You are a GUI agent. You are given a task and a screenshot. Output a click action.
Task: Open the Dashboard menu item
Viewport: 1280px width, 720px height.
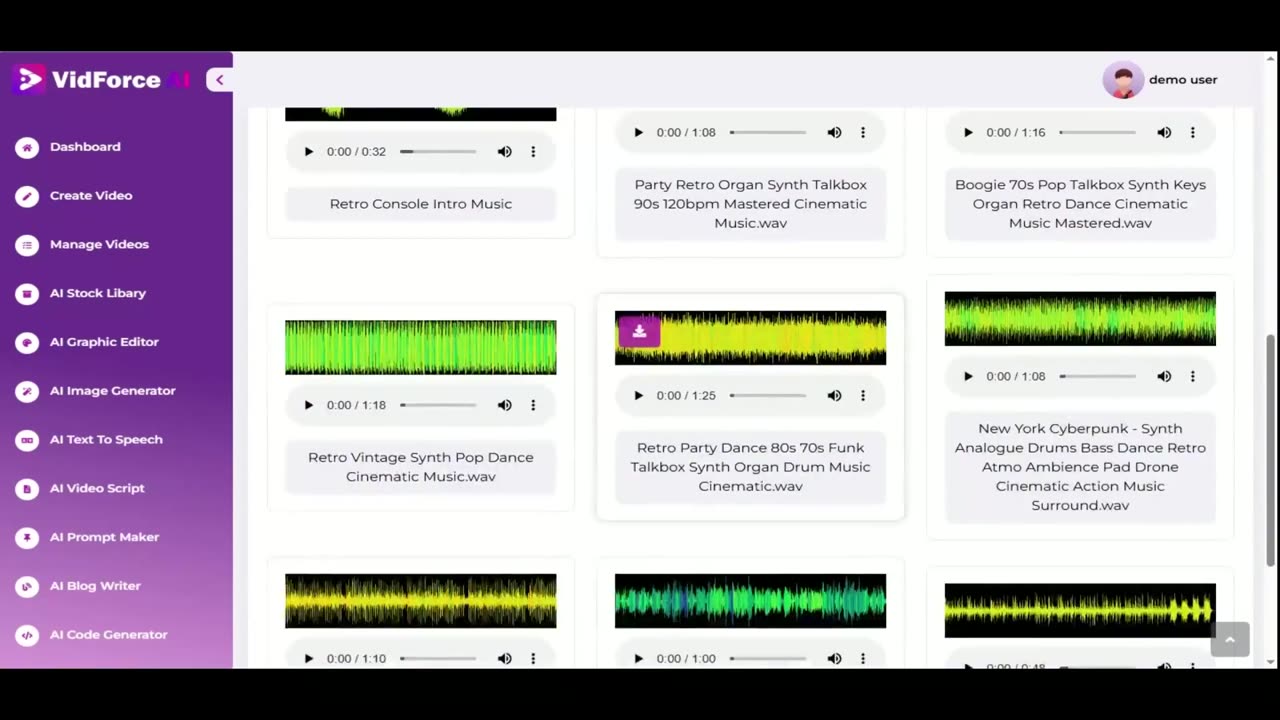pyautogui.click(x=85, y=147)
